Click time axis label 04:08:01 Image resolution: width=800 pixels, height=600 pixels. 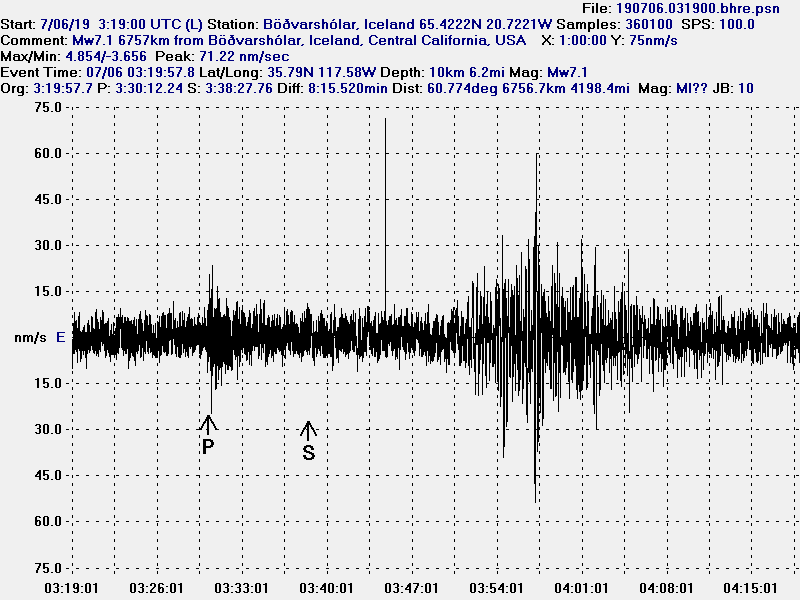tap(666, 588)
